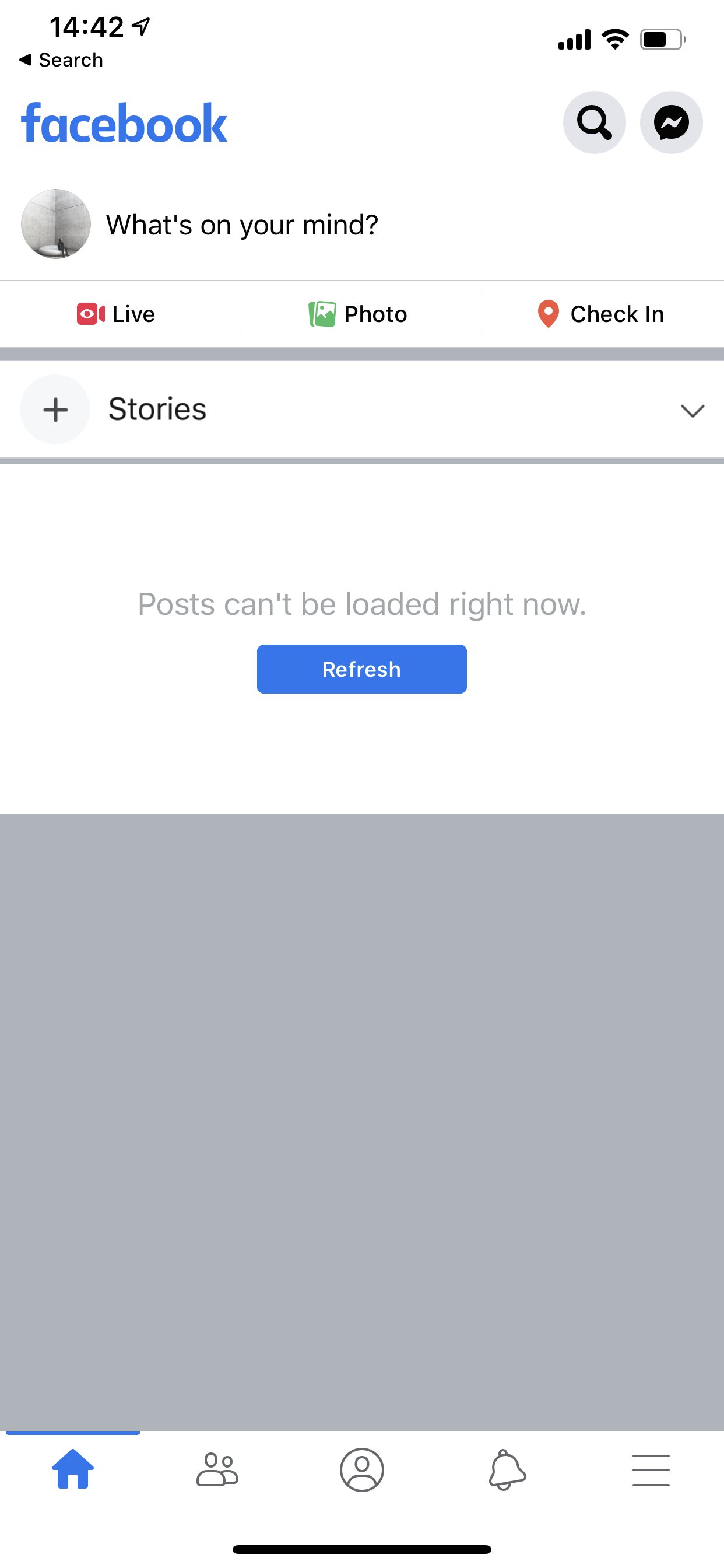
Task: Switch to the Profile tab
Action: point(362,1470)
